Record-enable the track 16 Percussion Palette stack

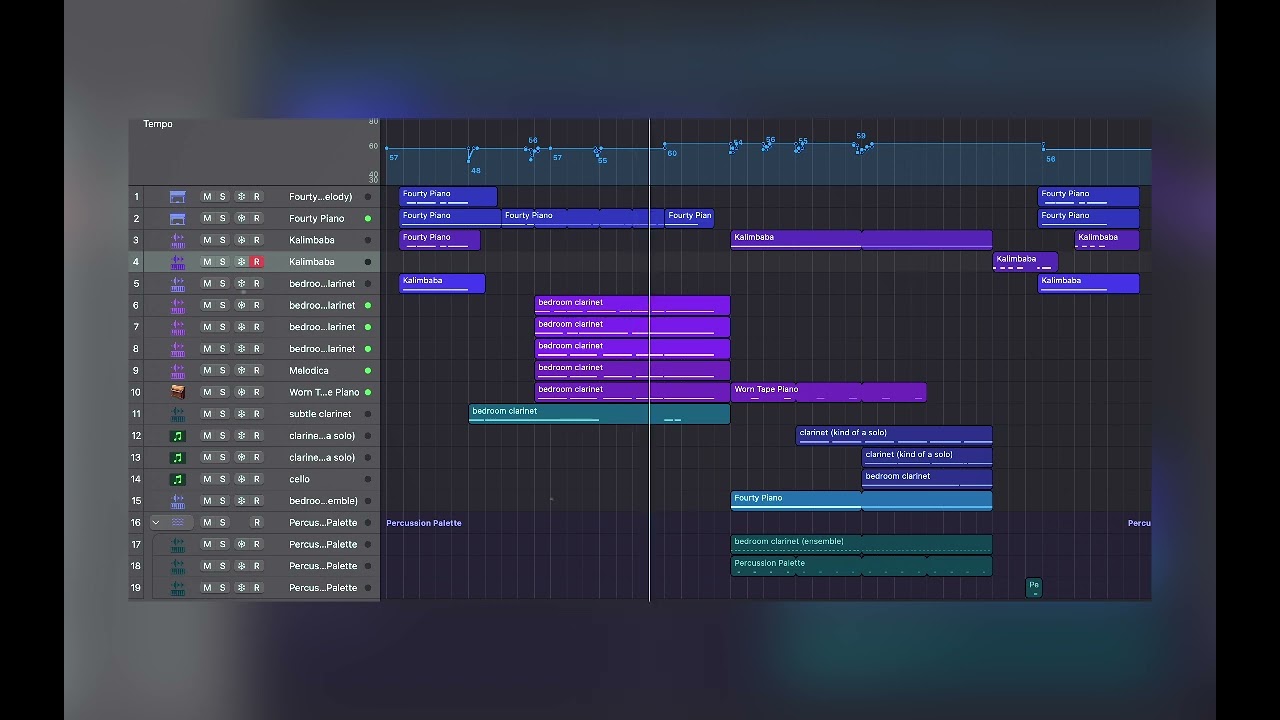tap(256, 523)
